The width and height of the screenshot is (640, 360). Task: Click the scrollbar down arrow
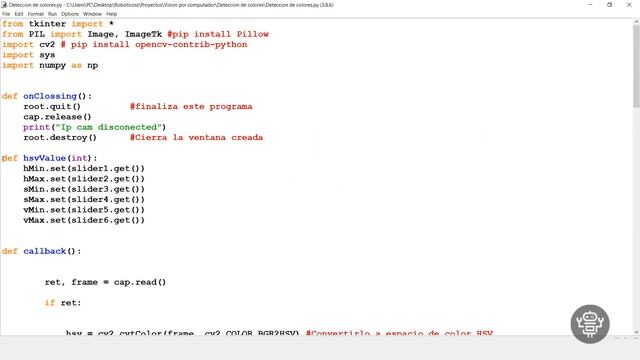point(636,332)
